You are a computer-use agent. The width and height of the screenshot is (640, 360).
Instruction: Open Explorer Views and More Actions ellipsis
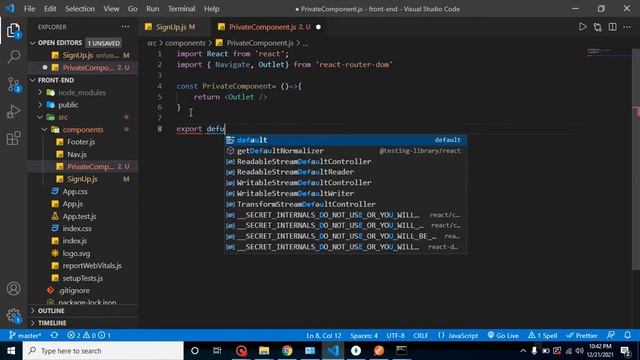tap(125, 27)
